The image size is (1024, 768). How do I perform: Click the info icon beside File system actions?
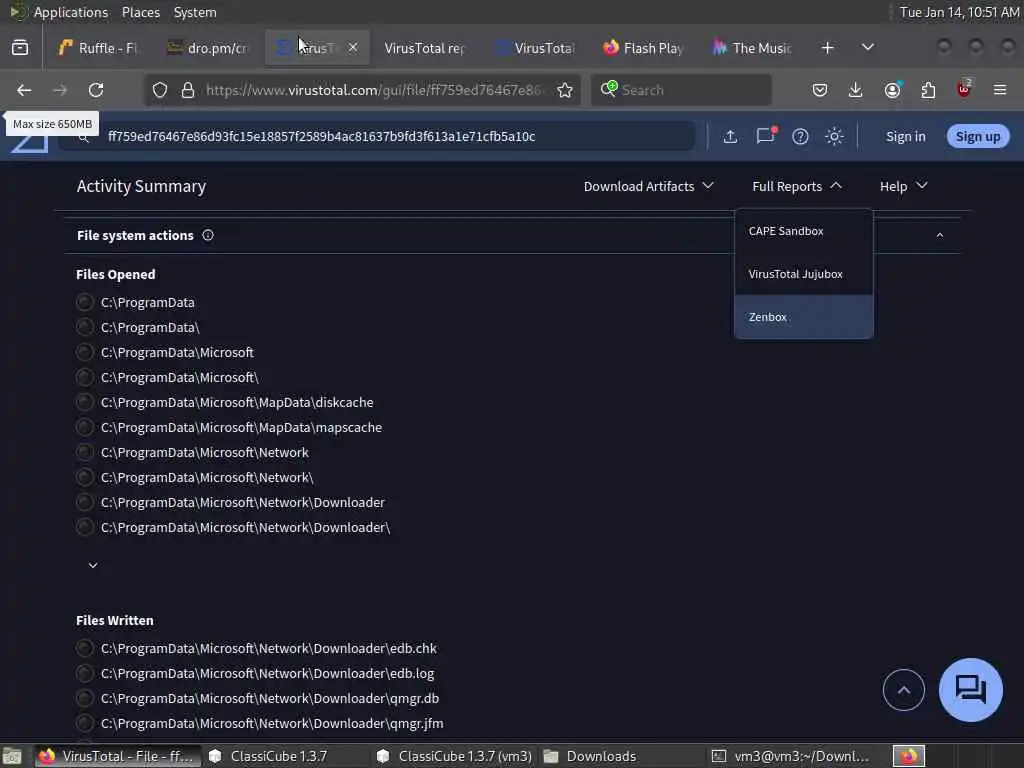(208, 235)
